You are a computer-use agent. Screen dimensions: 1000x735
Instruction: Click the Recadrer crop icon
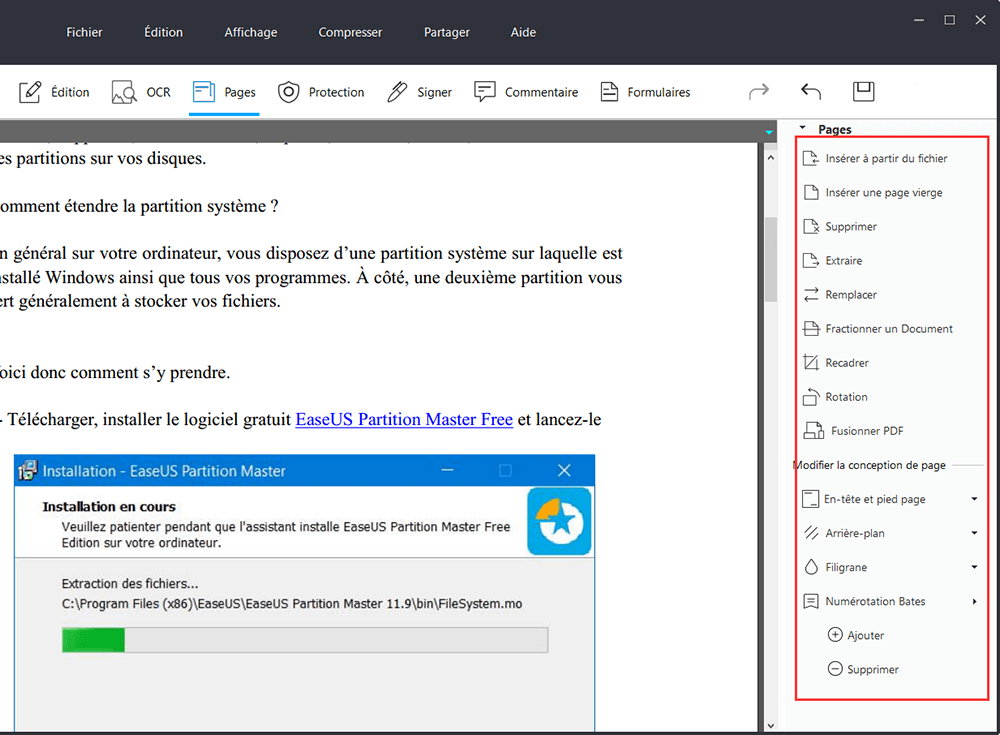[x=811, y=362]
